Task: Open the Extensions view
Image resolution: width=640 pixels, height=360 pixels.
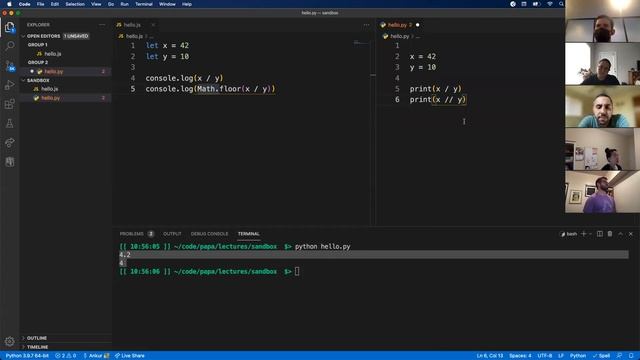Action: (9, 104)
